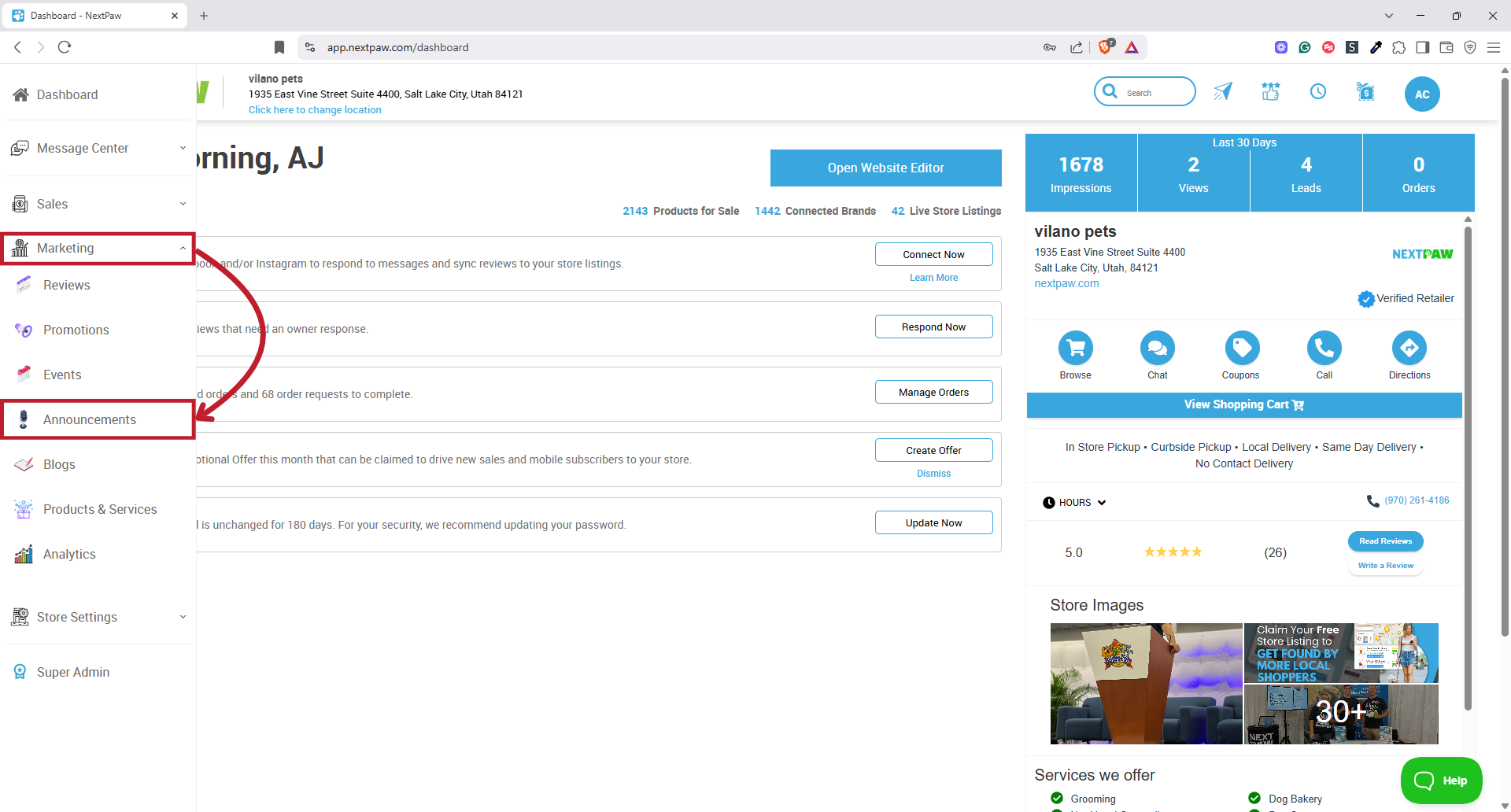Open Products & Services in sidebar
The width and height of the screenshot is (1511, 812).
pos(100,509)
